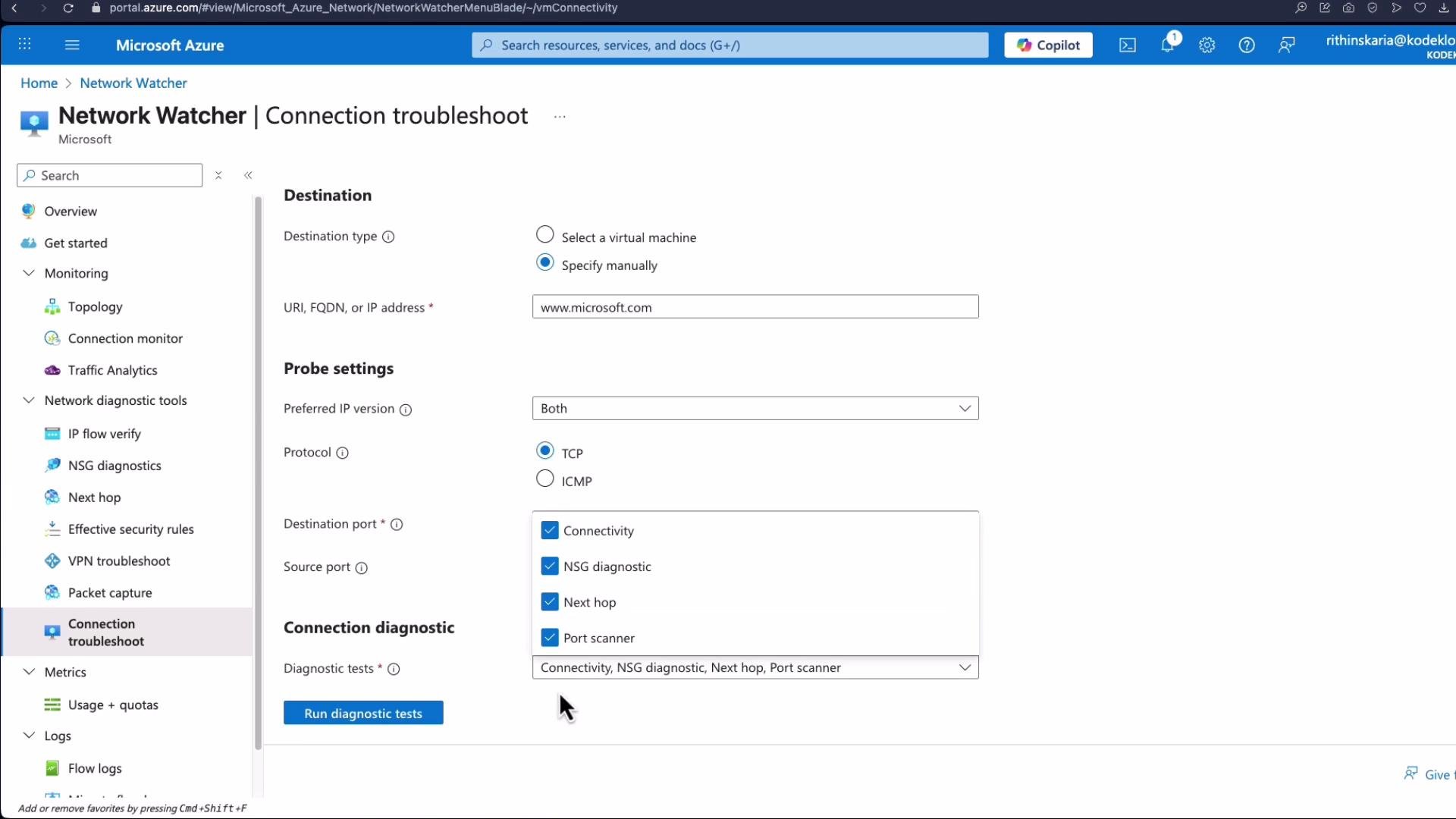1456x819 pixels.
Task: Clear the sidebar search with the X icon
Action: point(218,175)
